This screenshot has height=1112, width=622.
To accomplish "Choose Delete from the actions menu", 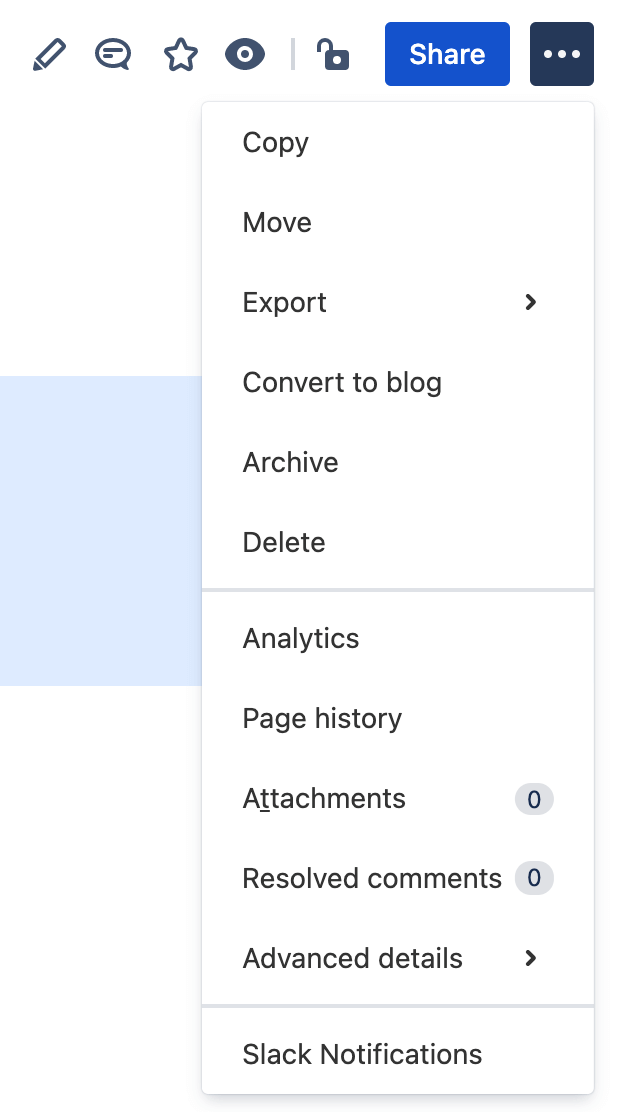I will [x=283, y=542].
